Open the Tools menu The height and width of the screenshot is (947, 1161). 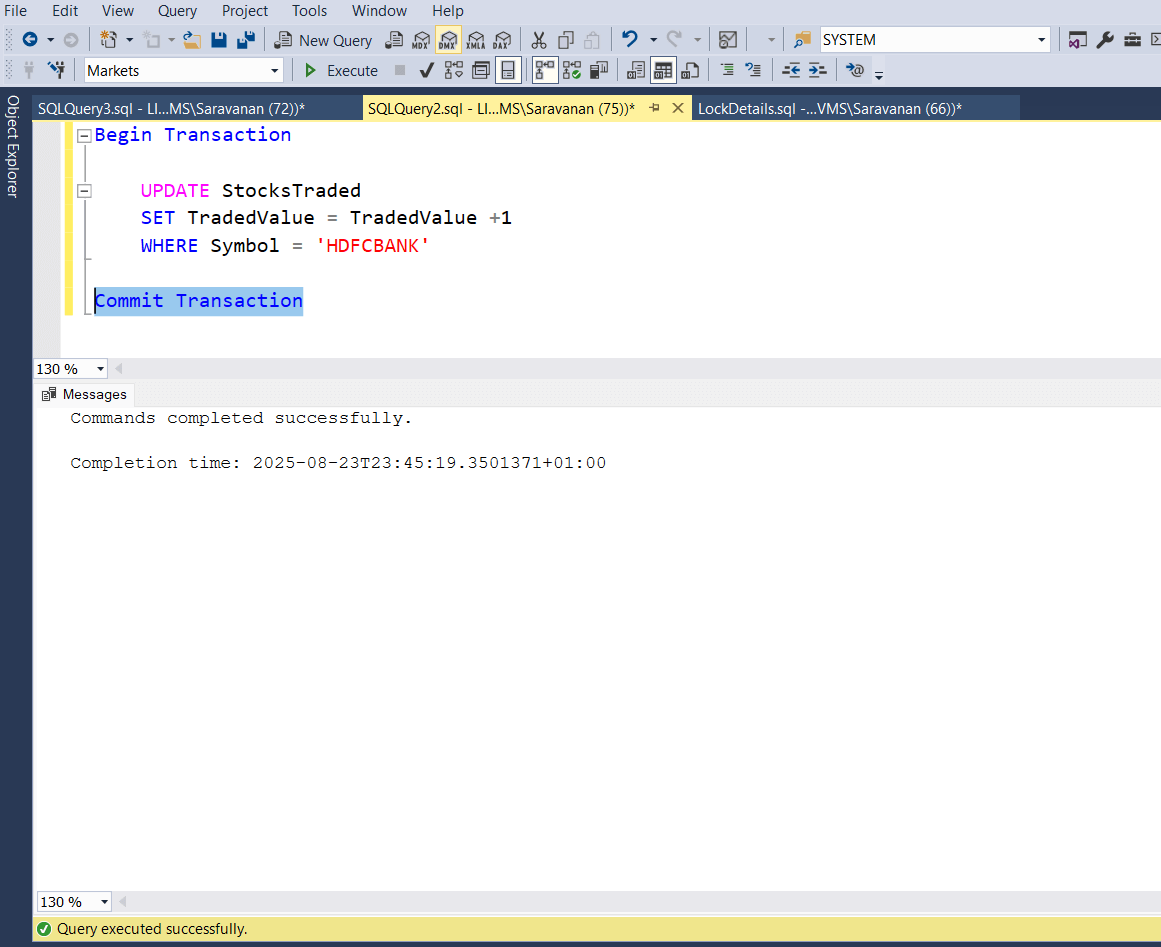(x=309, y=10)
